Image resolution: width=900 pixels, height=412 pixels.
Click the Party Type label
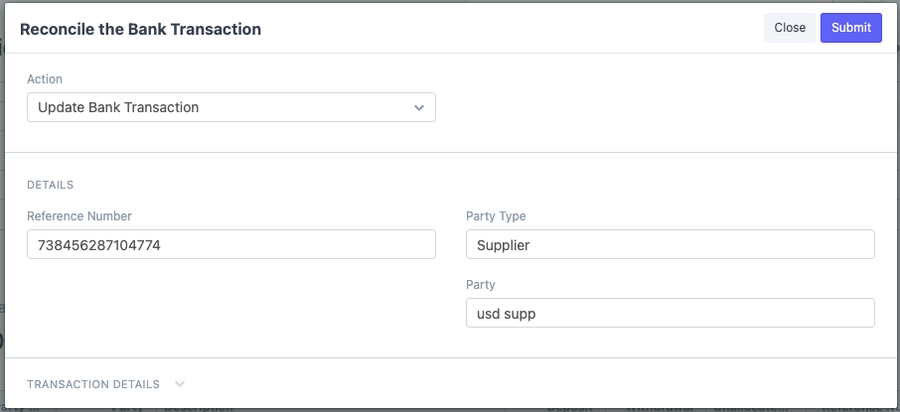(x=496, y=216)
